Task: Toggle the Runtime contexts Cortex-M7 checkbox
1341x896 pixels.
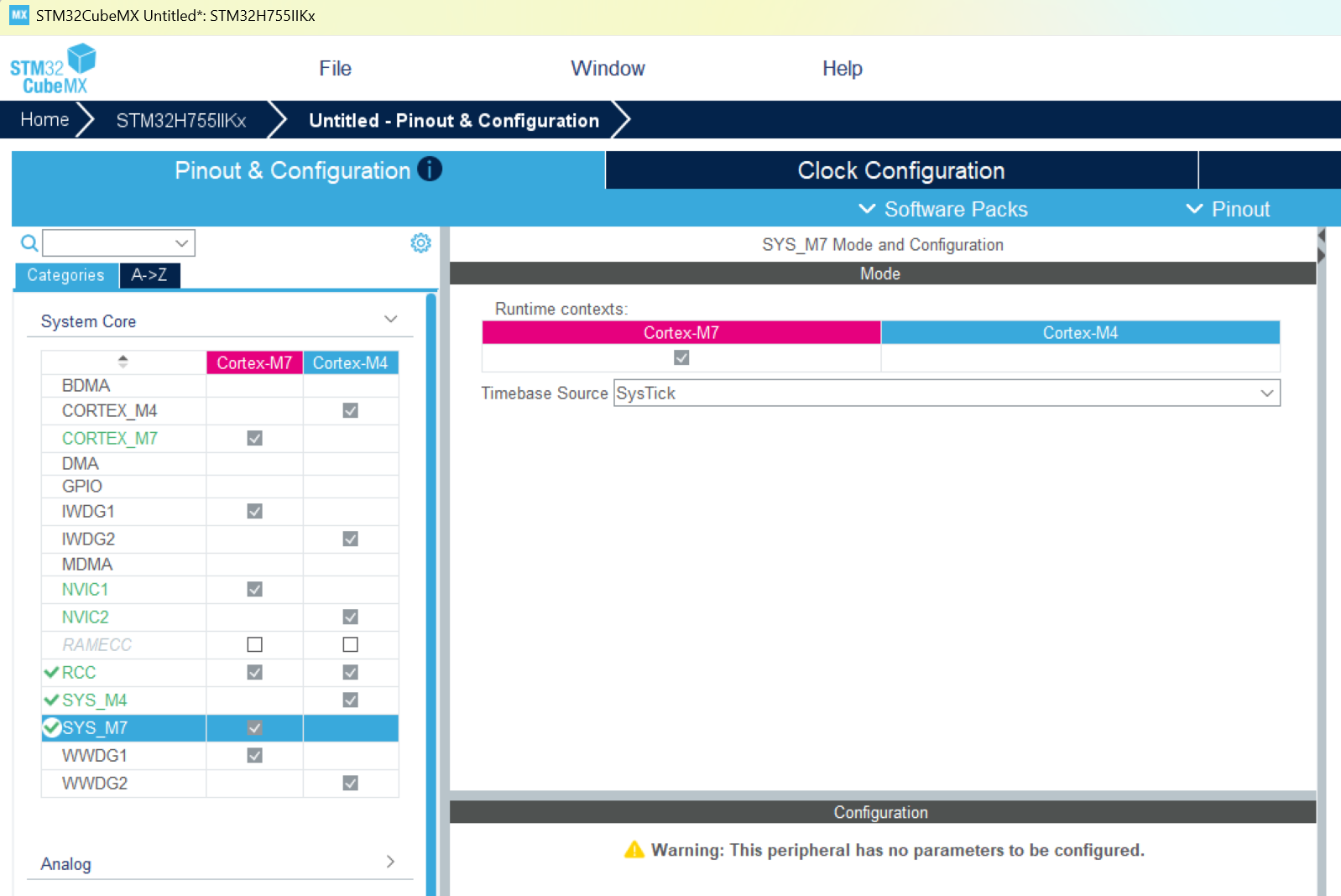Action: tap(681, 357)
